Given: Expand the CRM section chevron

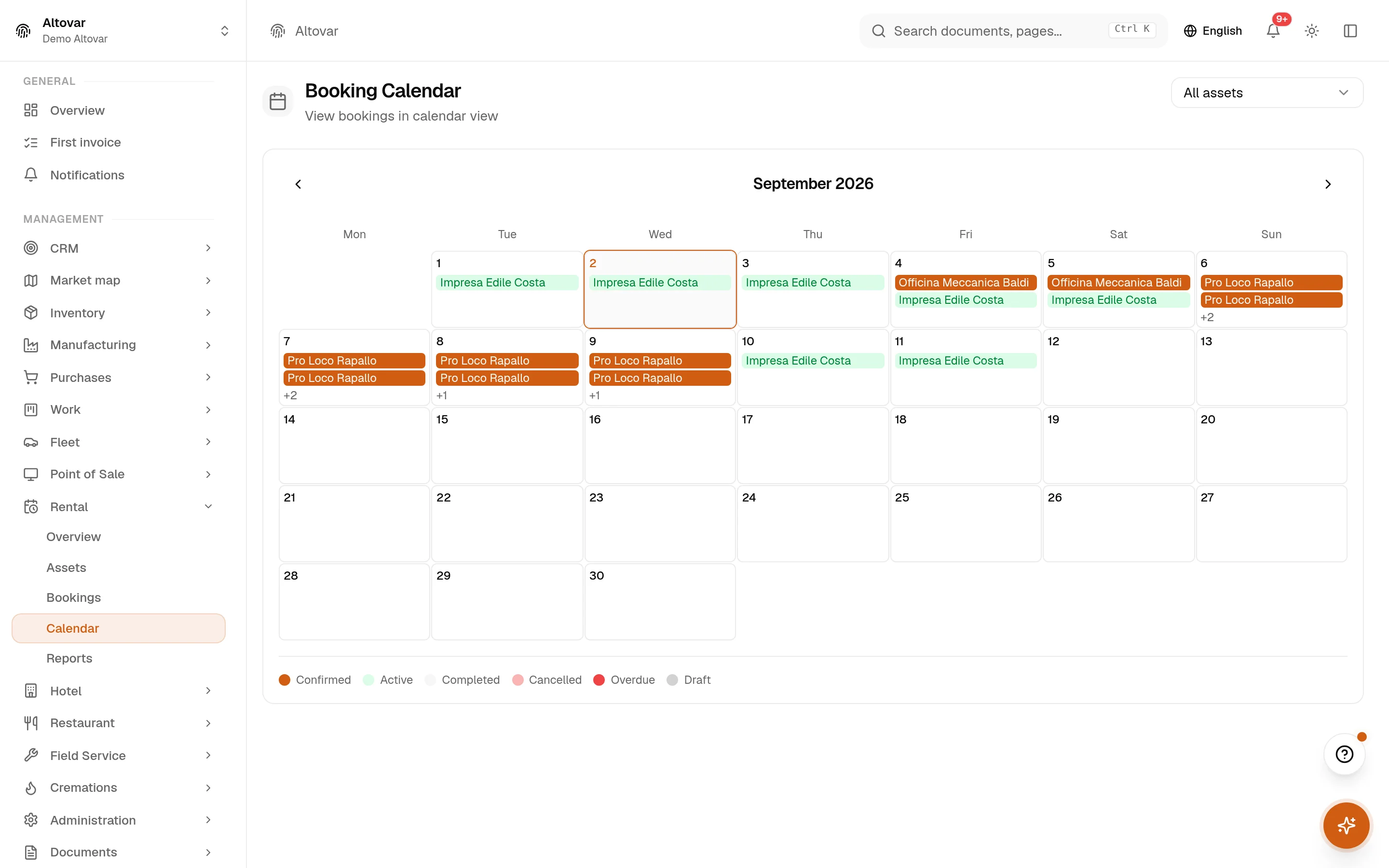Looking at the screenshot, I should tap(208, 248).
